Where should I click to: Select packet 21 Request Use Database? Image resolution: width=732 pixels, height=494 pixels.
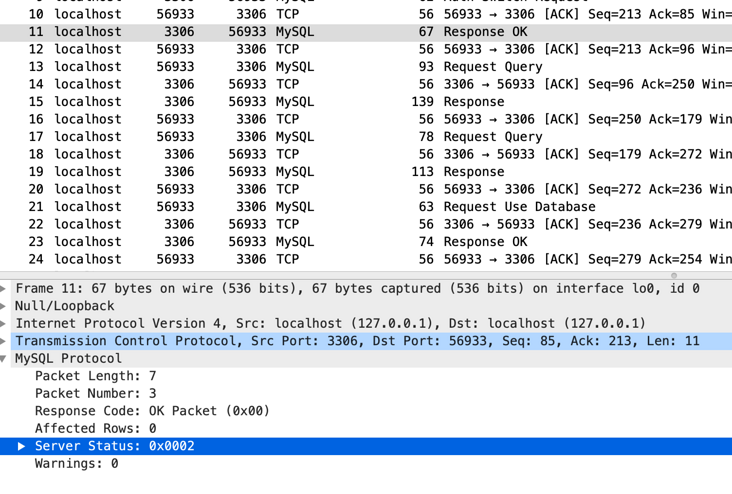tap(366, 207)
